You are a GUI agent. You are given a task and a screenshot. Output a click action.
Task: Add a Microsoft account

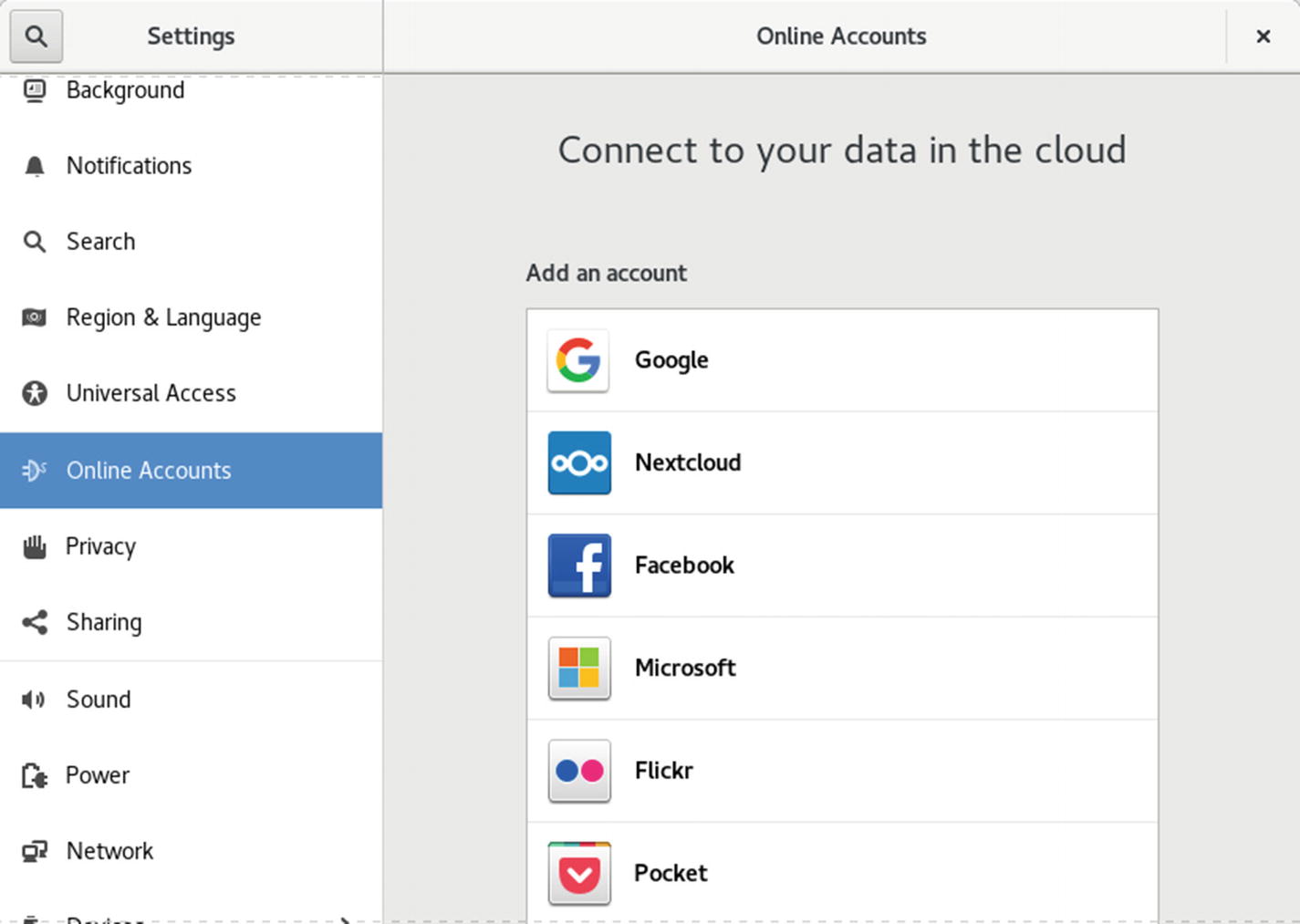[x=842, y=668]
